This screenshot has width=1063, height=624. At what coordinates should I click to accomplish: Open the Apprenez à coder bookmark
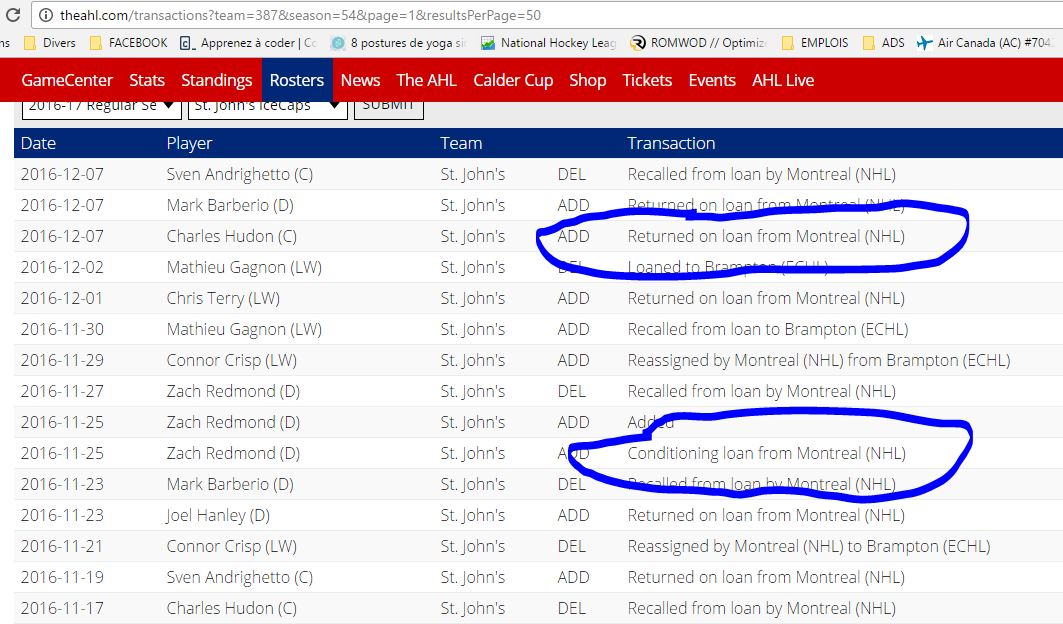point(248,43)
